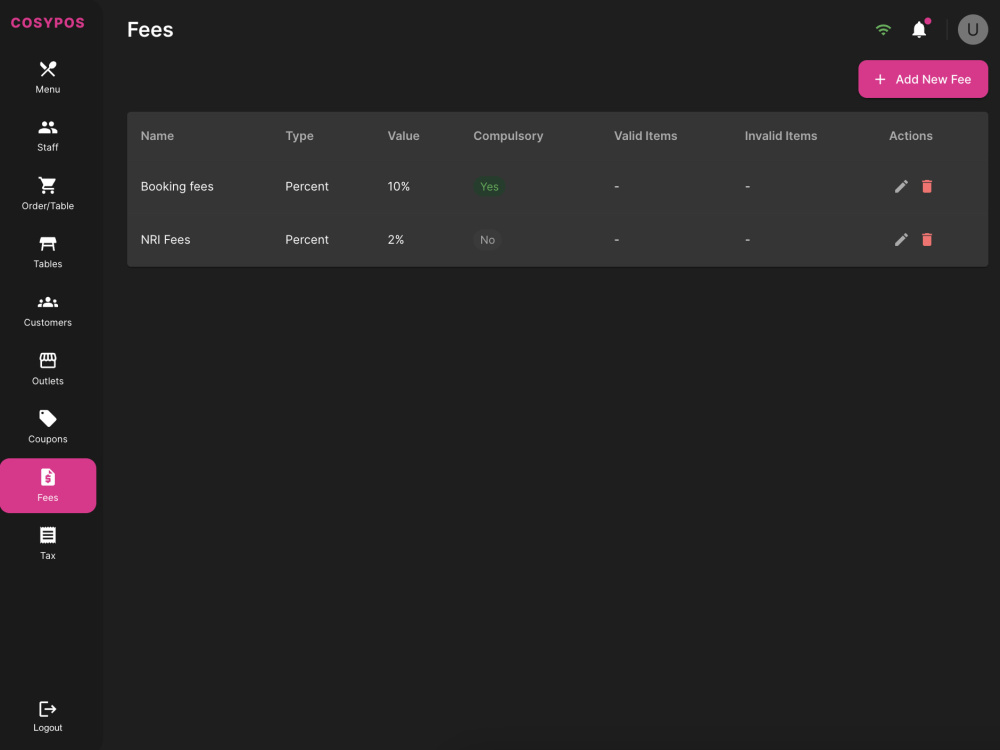The height and width of the screenshot is (750, 1000).
Task: Click the Outlets label in sidebar
Action: click(48, 381)
